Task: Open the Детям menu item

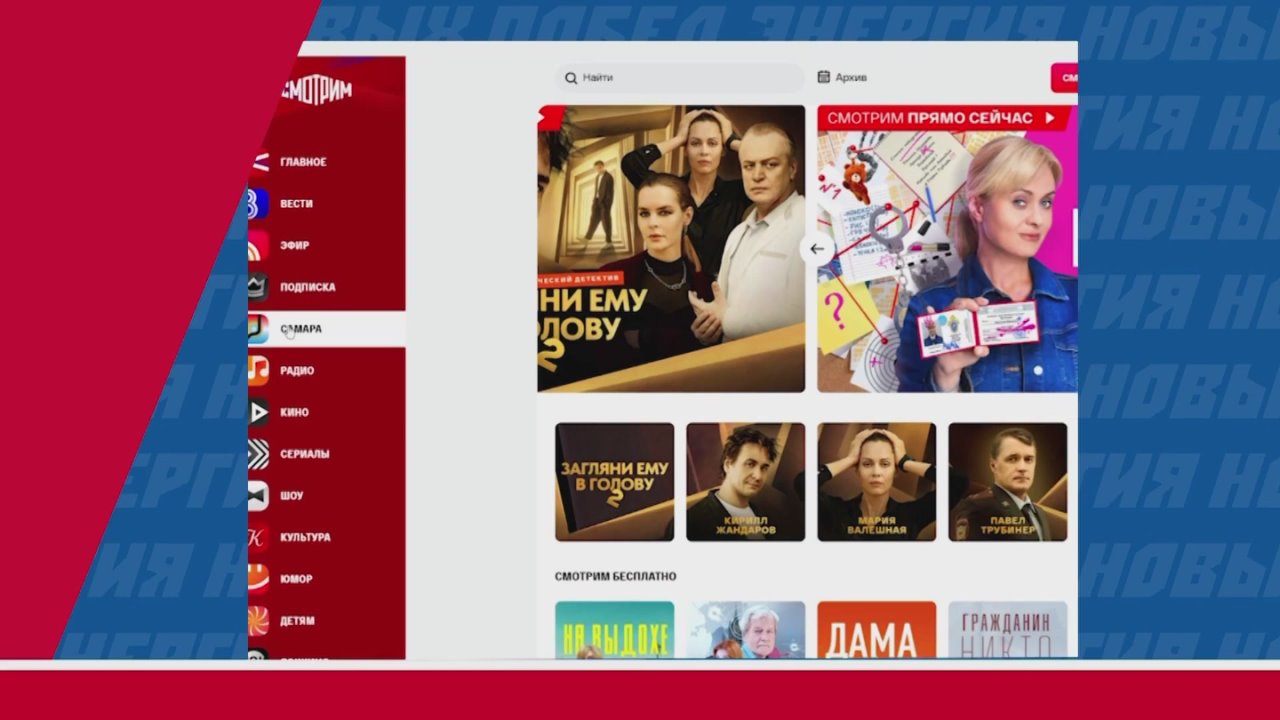Action: (x=297, y=621)
